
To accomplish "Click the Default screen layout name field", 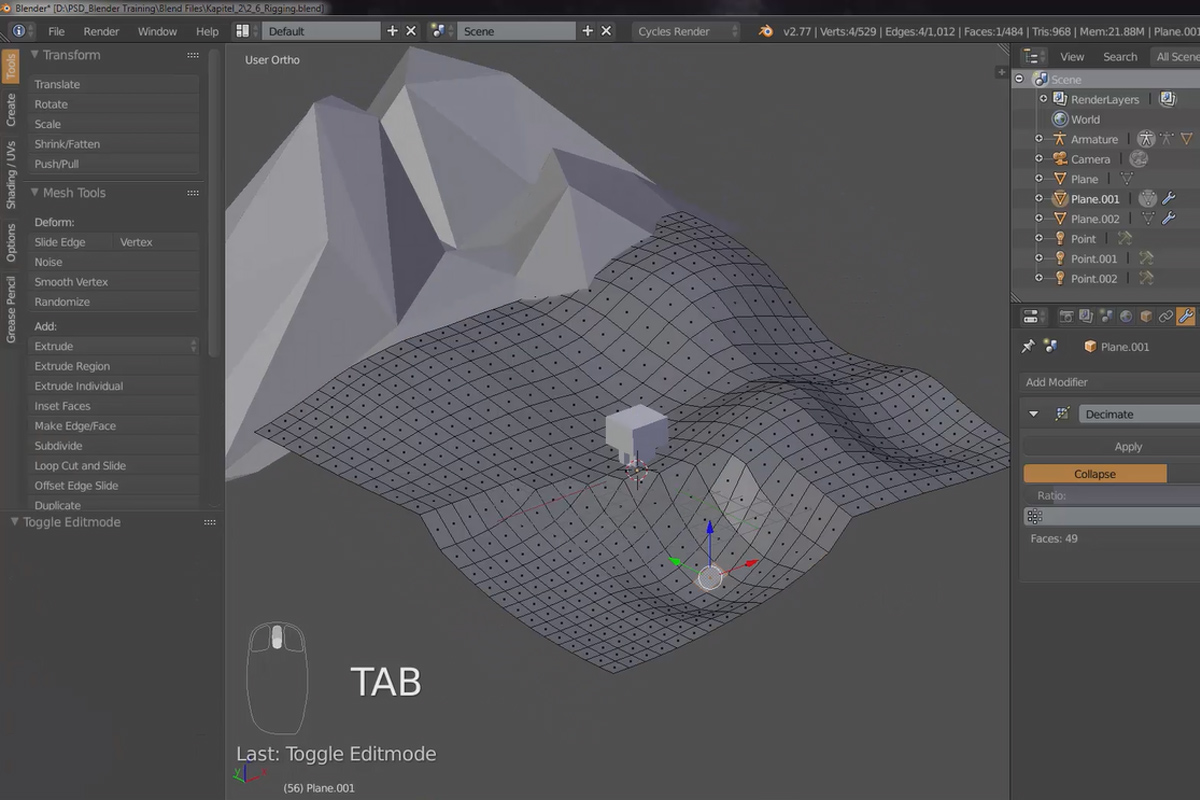I will click(x=322, y=31).
